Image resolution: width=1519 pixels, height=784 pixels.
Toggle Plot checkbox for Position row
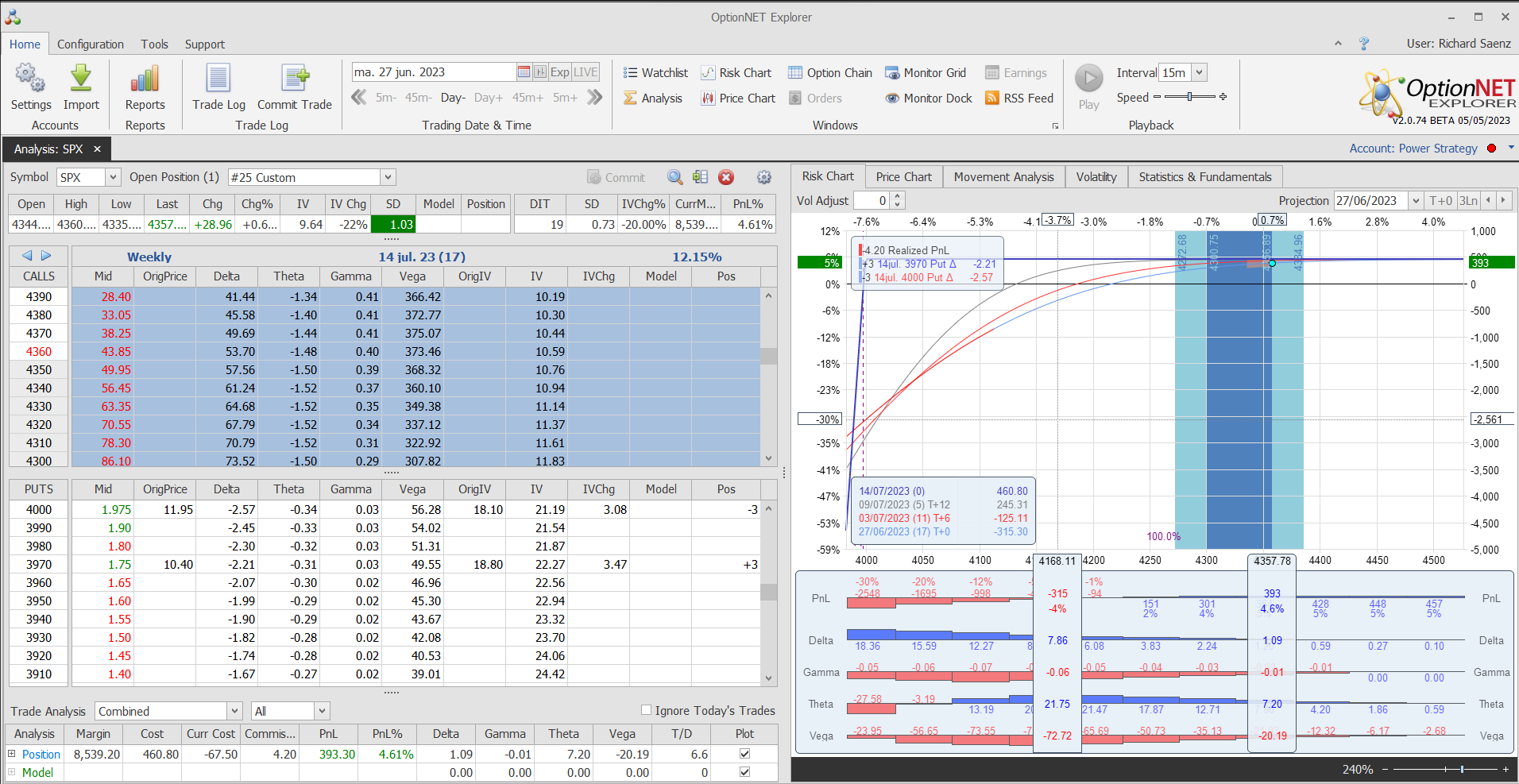(x=744, y=754)
